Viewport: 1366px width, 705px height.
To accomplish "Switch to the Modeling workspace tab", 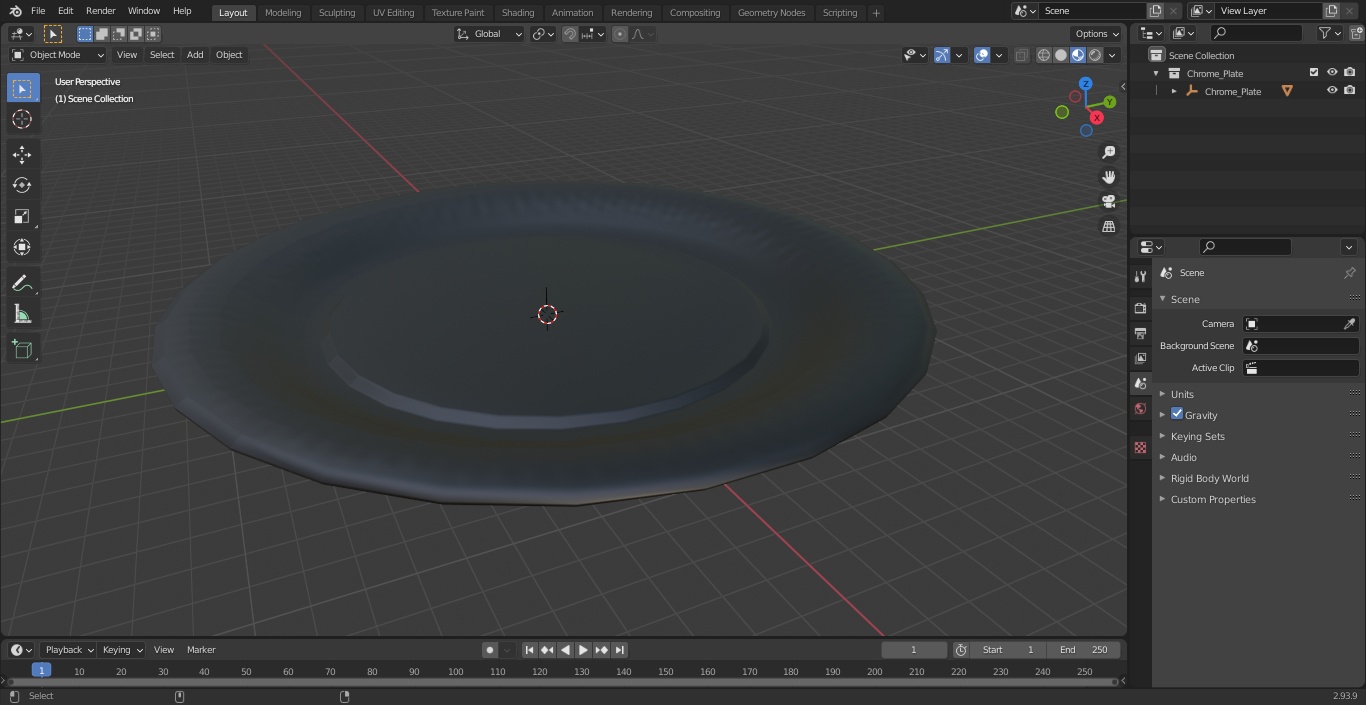I will tap(283, 13).
